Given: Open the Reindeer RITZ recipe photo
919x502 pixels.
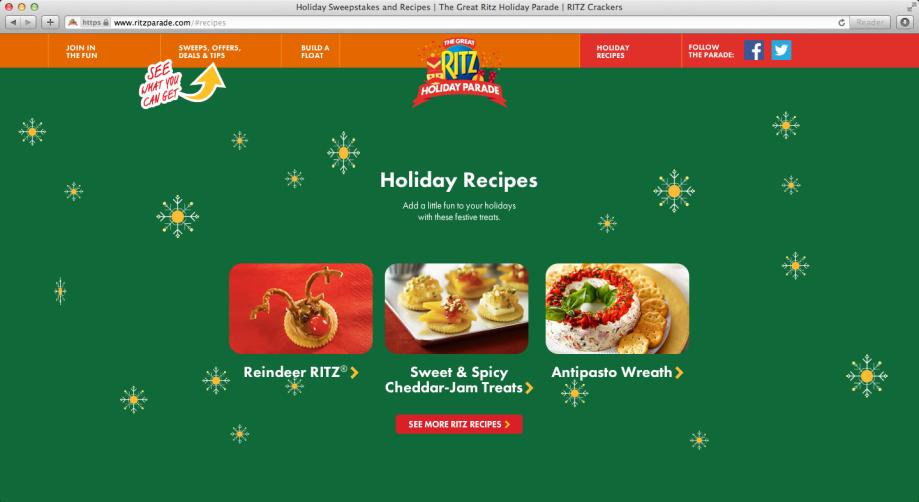Looking at the screenshot, I should (301, 309).
